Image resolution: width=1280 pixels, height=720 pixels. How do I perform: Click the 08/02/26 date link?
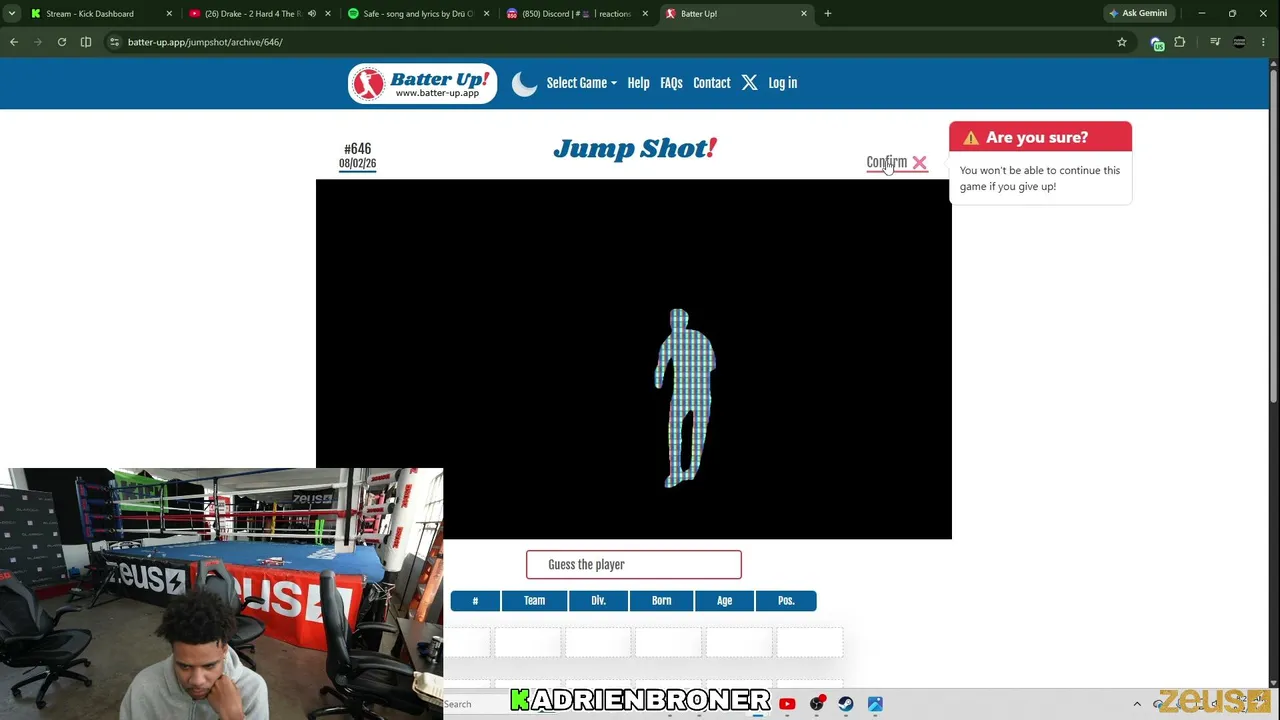click(357, 164)
